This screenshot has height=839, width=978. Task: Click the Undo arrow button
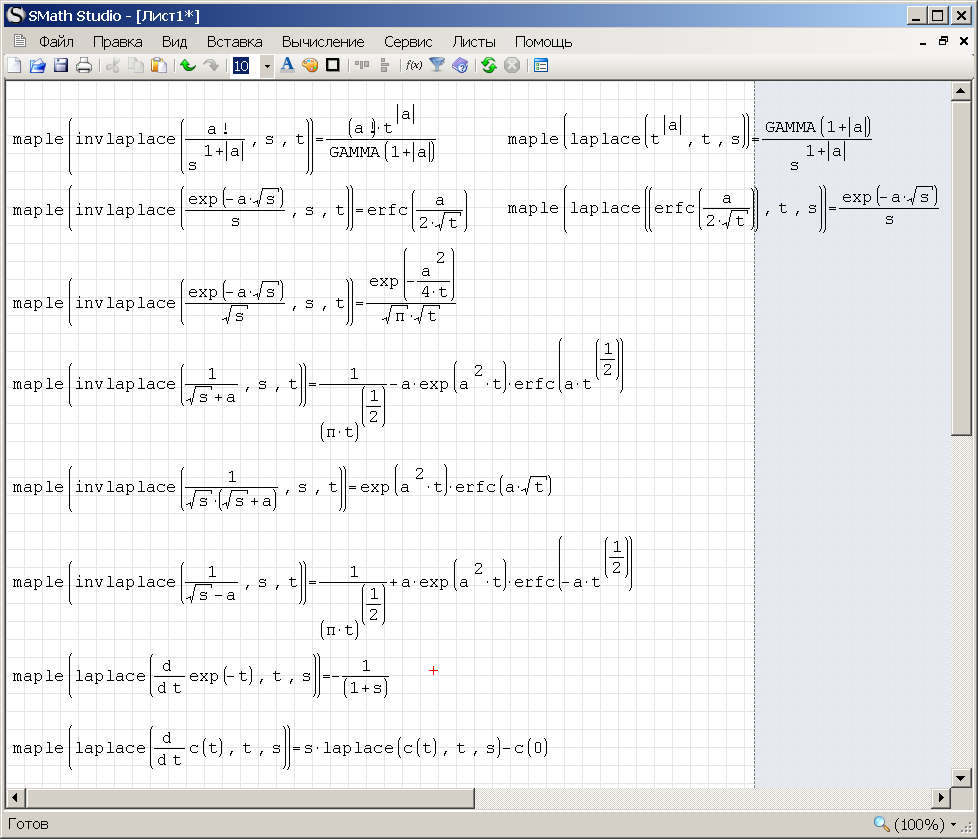coord(189,65)
